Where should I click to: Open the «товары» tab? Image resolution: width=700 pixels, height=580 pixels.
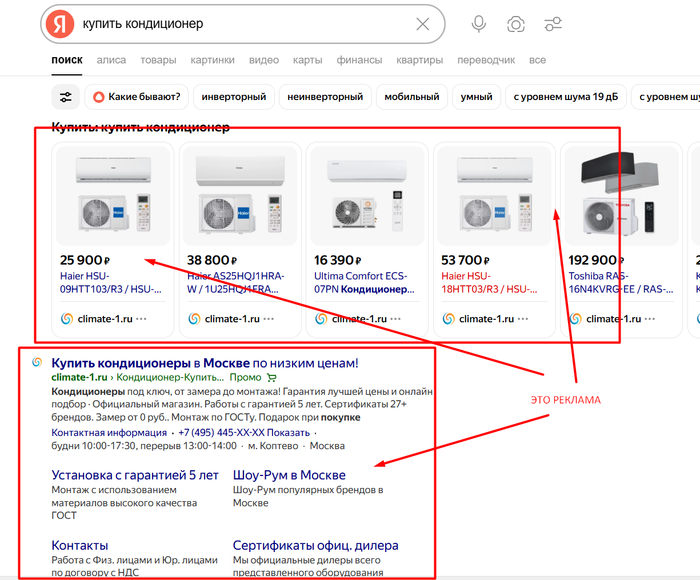tap(157, 60)
